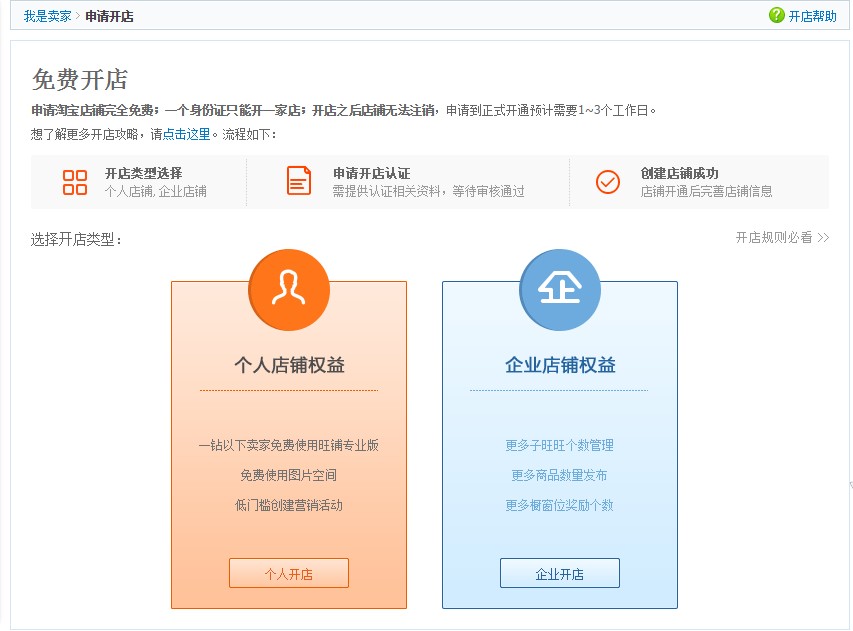Screen dimensions: 853x631
Task: Click the checkmark icon beside 创建店铺成功
Action: pyautogui.click(x=608, y=181)
